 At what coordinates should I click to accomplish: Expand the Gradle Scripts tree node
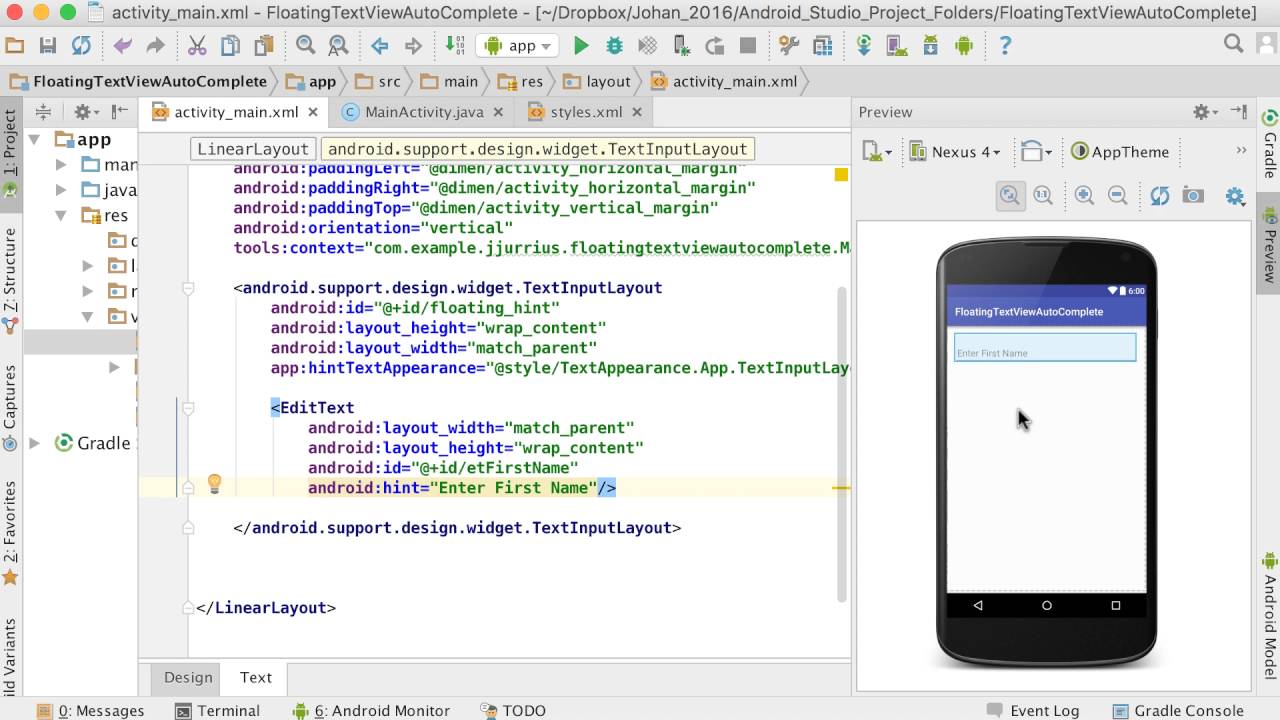(x=35, y=443)
